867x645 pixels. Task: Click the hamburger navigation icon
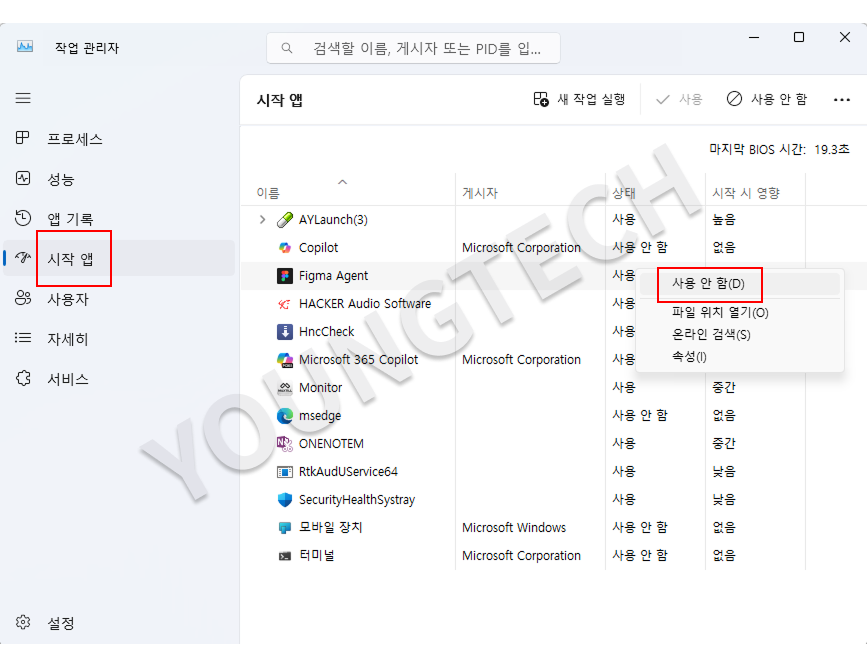22,97
